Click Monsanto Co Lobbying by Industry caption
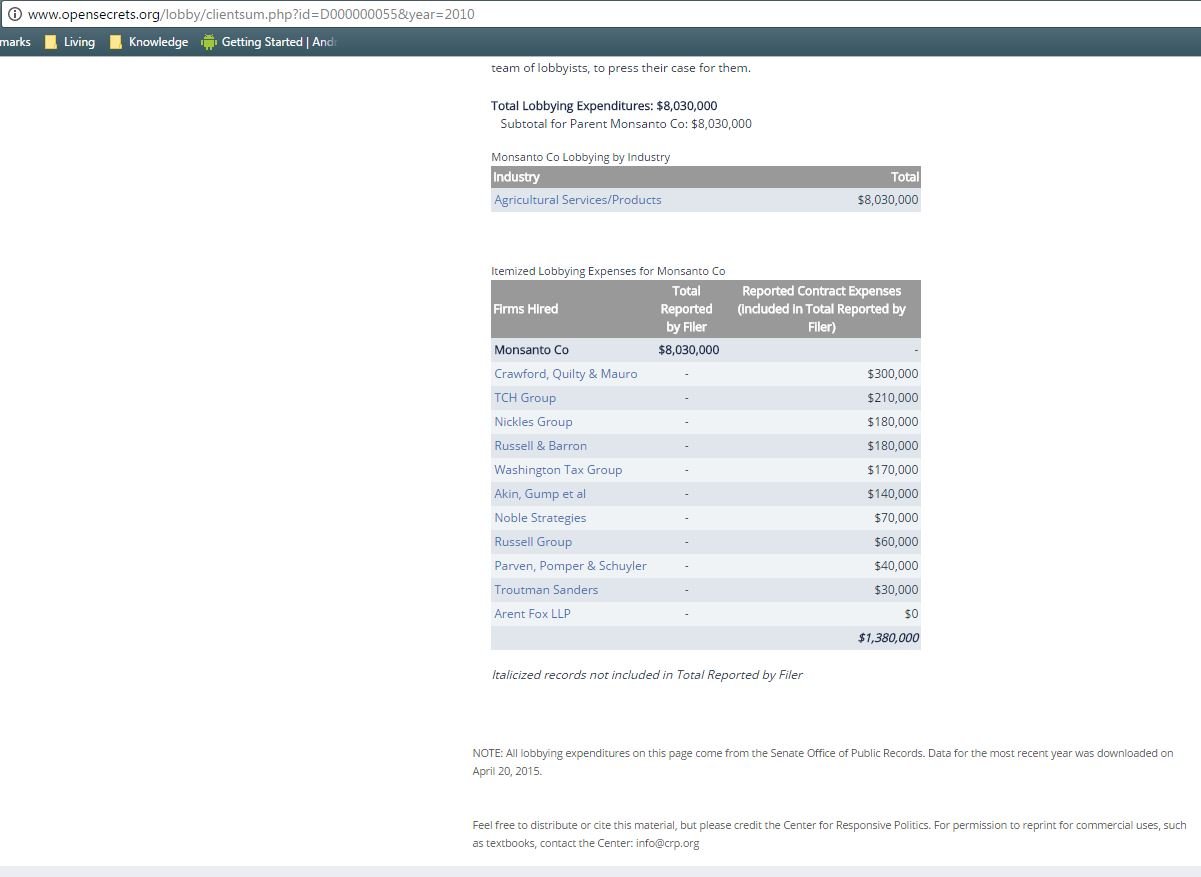This screenshot has height=877, width=1201. (580, 157)
